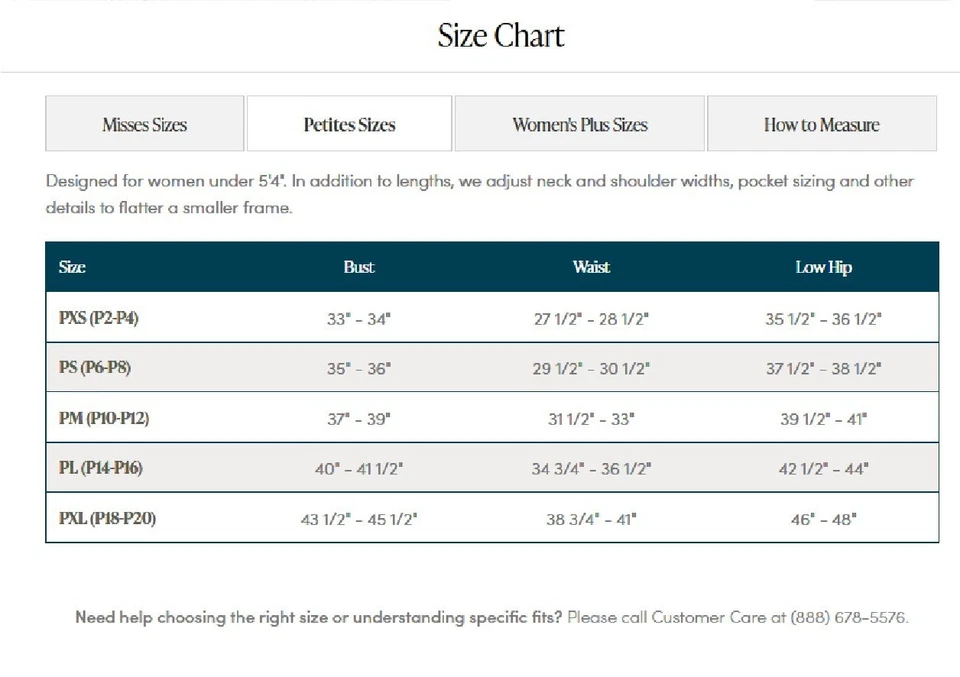The width and height of the screenshot is (960, 677).
Task: Click the PL bust value 40" – 41 1/2"
Action: point(359,469)
